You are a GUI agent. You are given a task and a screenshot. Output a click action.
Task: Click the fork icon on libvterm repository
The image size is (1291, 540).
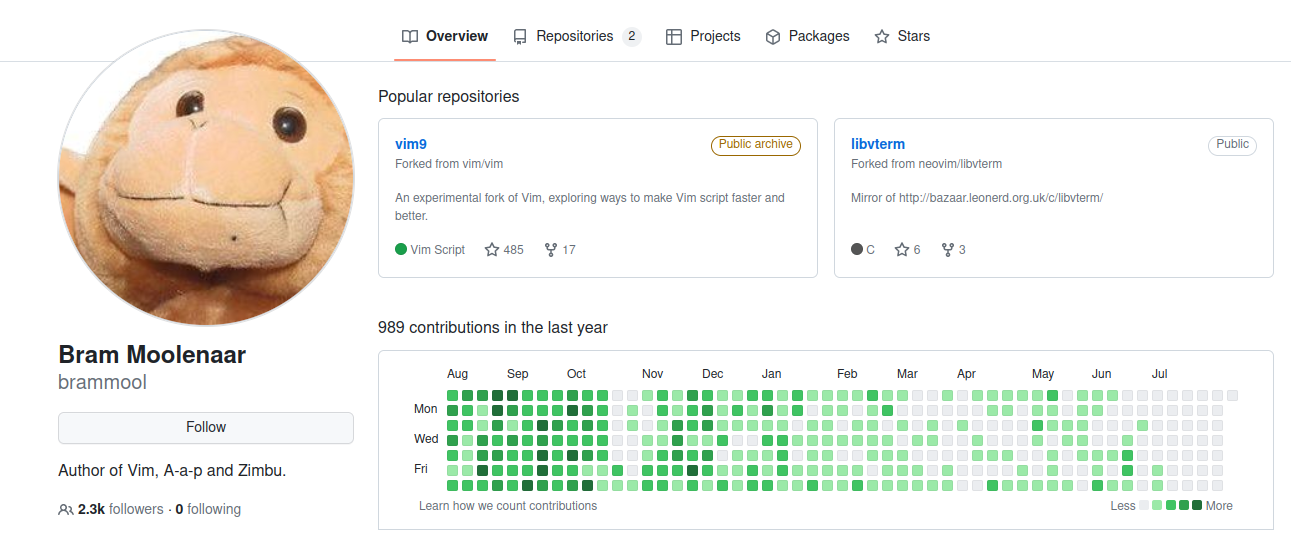(x=948, y=250)
